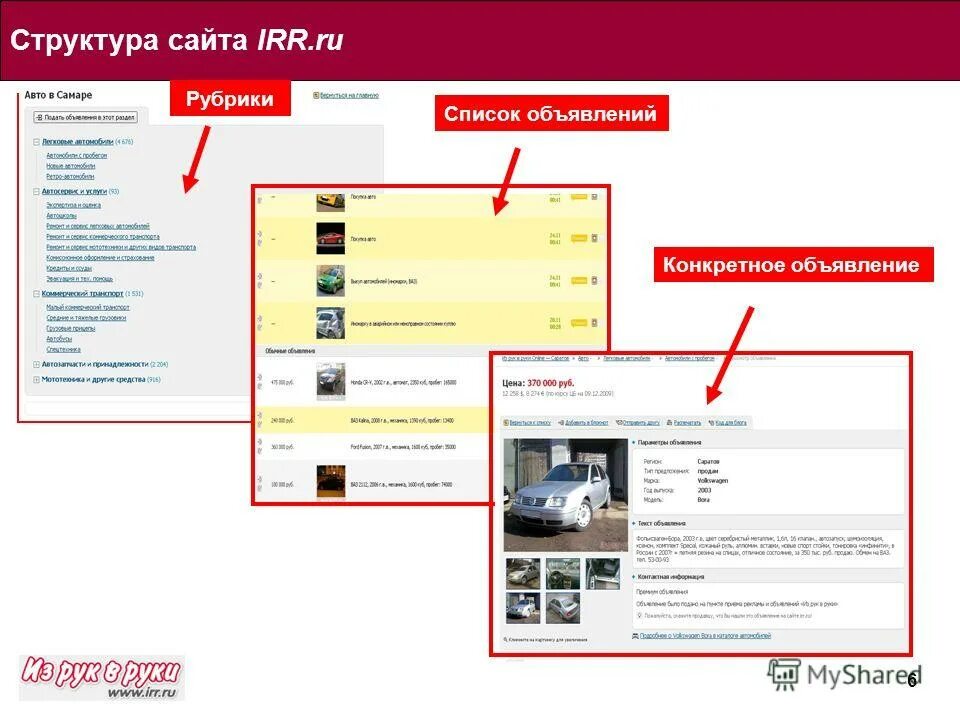Click the Вернуться к списку arrow icon
The image size is (960, 720).
(x=505, y=420)
